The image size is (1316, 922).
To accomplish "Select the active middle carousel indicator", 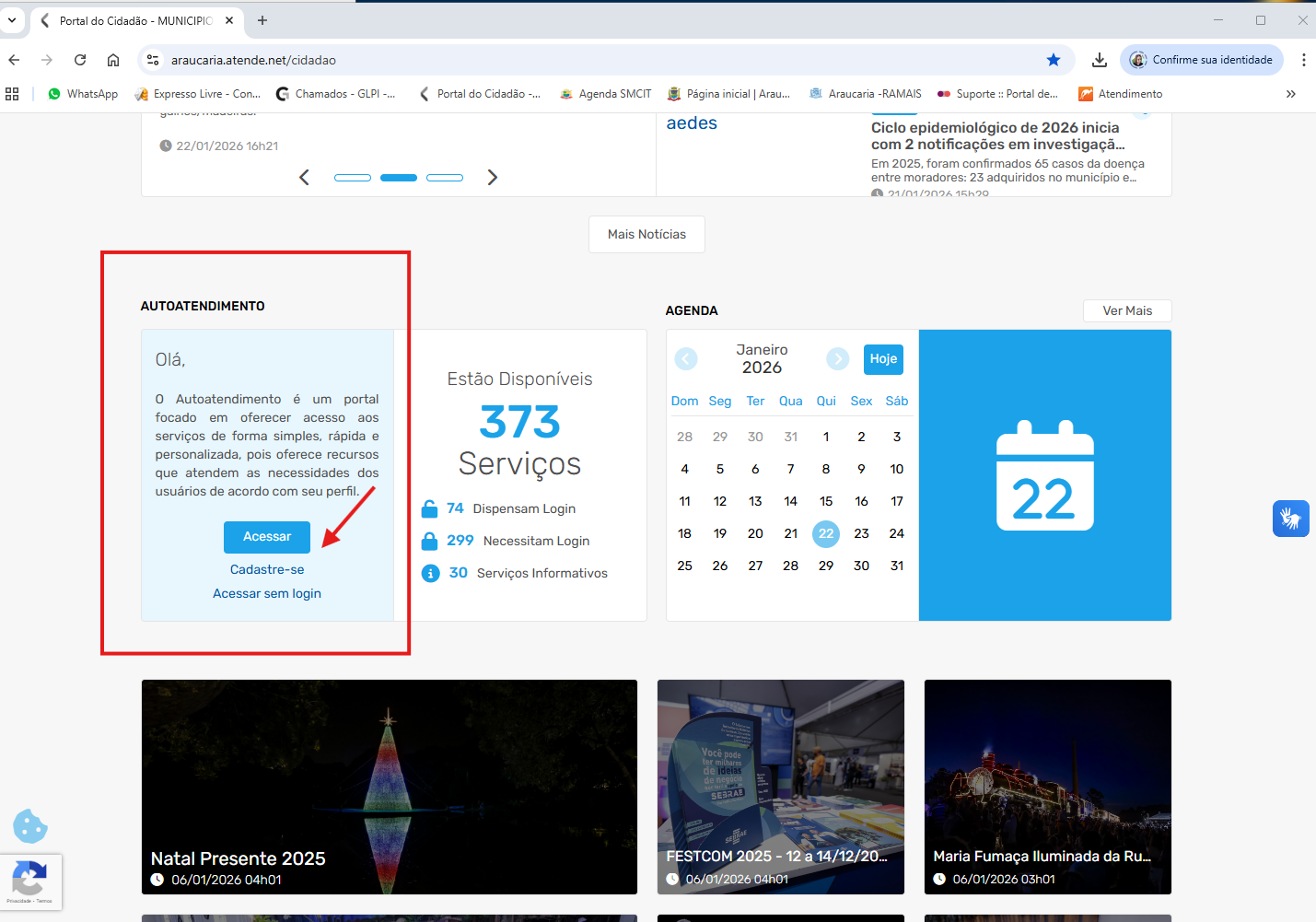I will [399, 178].
